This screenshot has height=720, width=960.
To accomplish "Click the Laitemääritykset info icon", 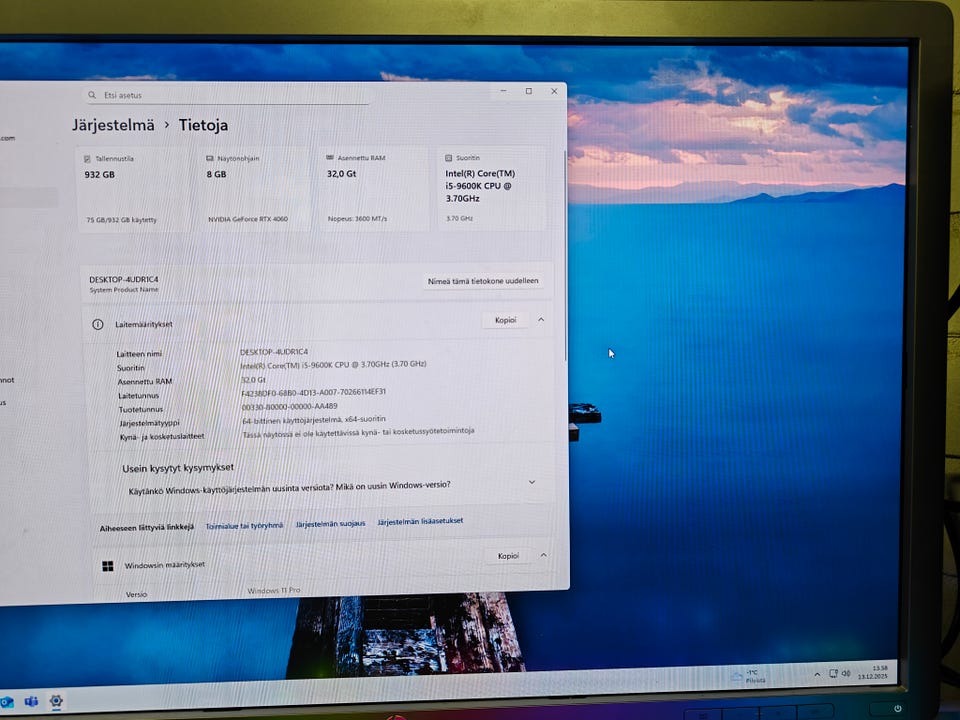I will pyautogui.click(x=97, y=324).
